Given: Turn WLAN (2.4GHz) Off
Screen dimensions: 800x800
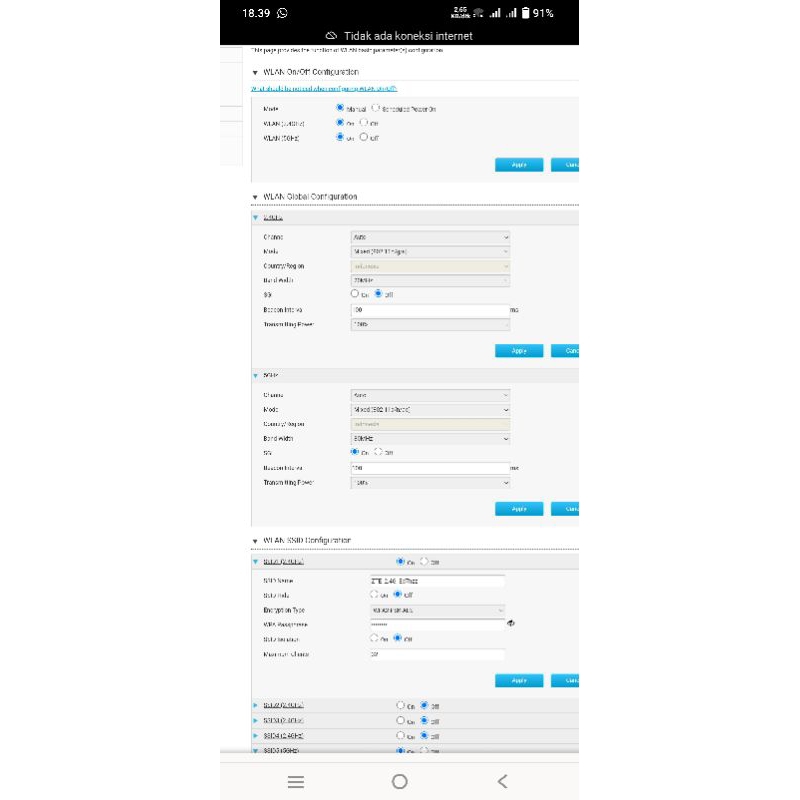Looking at the screenshot, I should point(364,122).
